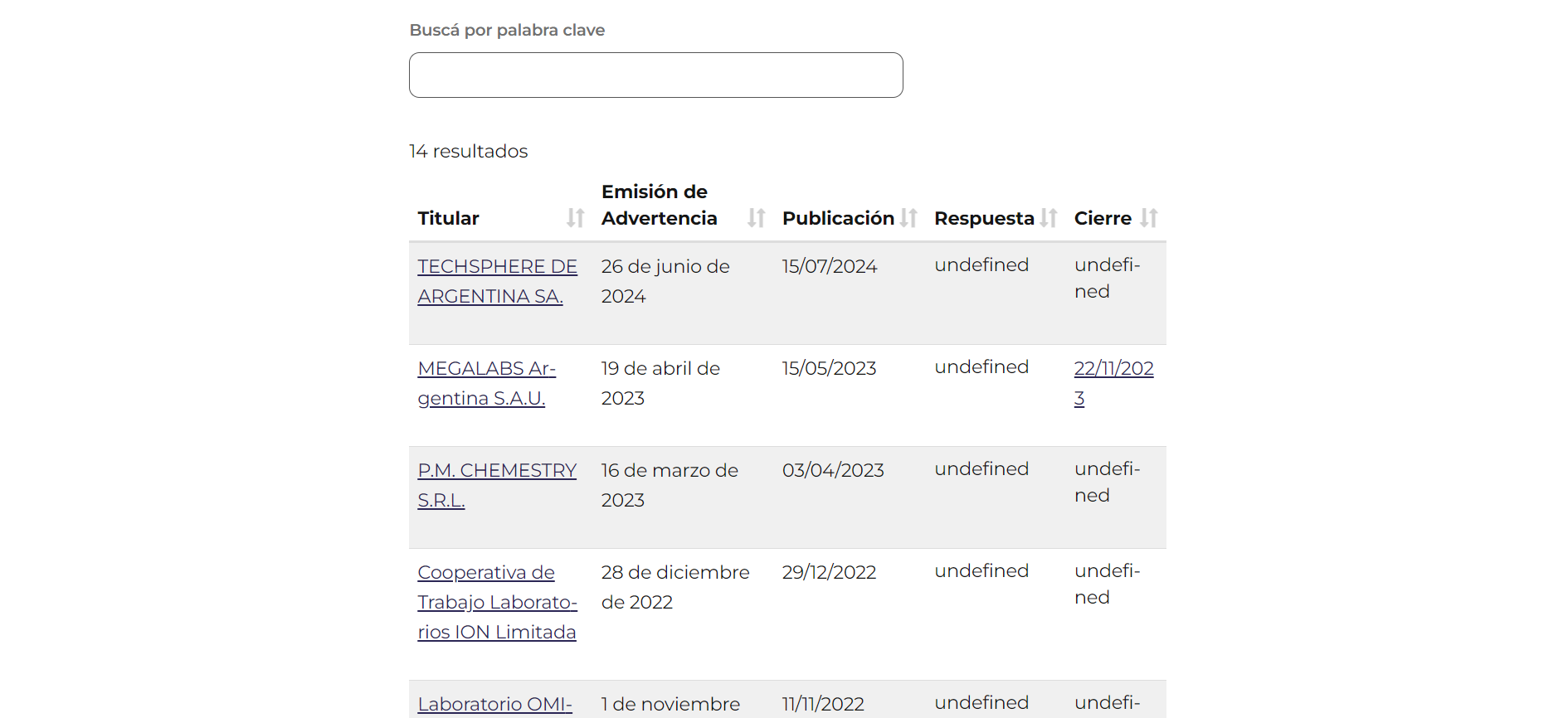Click the "Buscá por palabra clave" label
This screenshot has width=1568, height=718.
pos(507,30)
